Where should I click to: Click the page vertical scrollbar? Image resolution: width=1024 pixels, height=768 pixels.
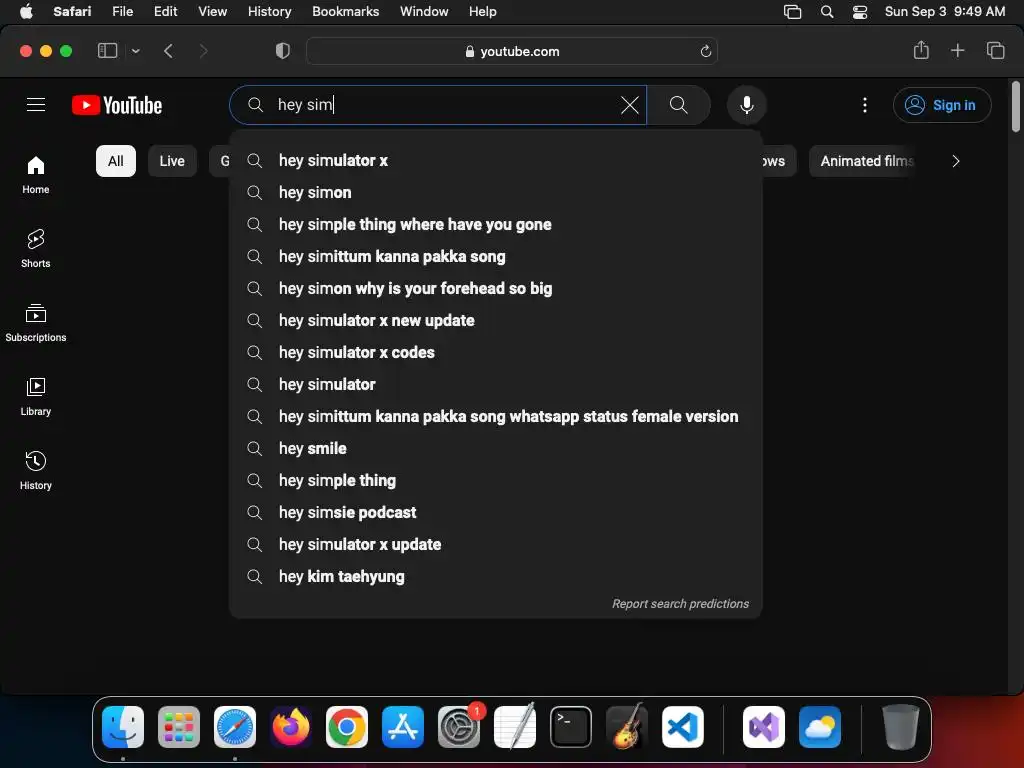tap(1015, 106)
